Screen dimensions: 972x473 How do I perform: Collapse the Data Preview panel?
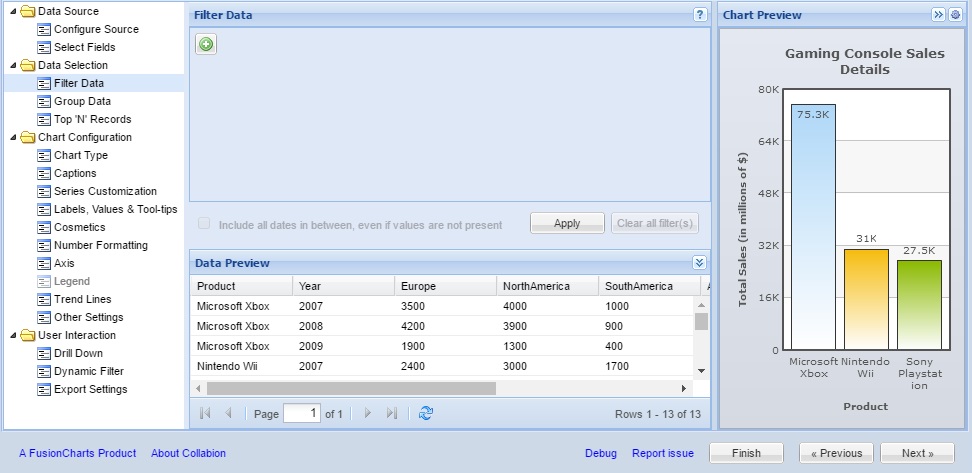[x=699, y=263]
